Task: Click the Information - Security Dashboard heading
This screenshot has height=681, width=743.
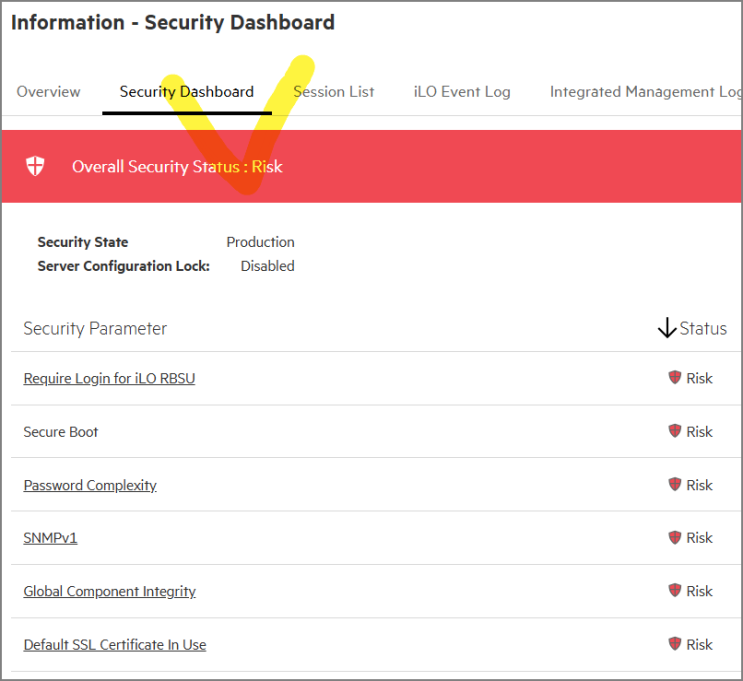Action: tap(173, 23)
